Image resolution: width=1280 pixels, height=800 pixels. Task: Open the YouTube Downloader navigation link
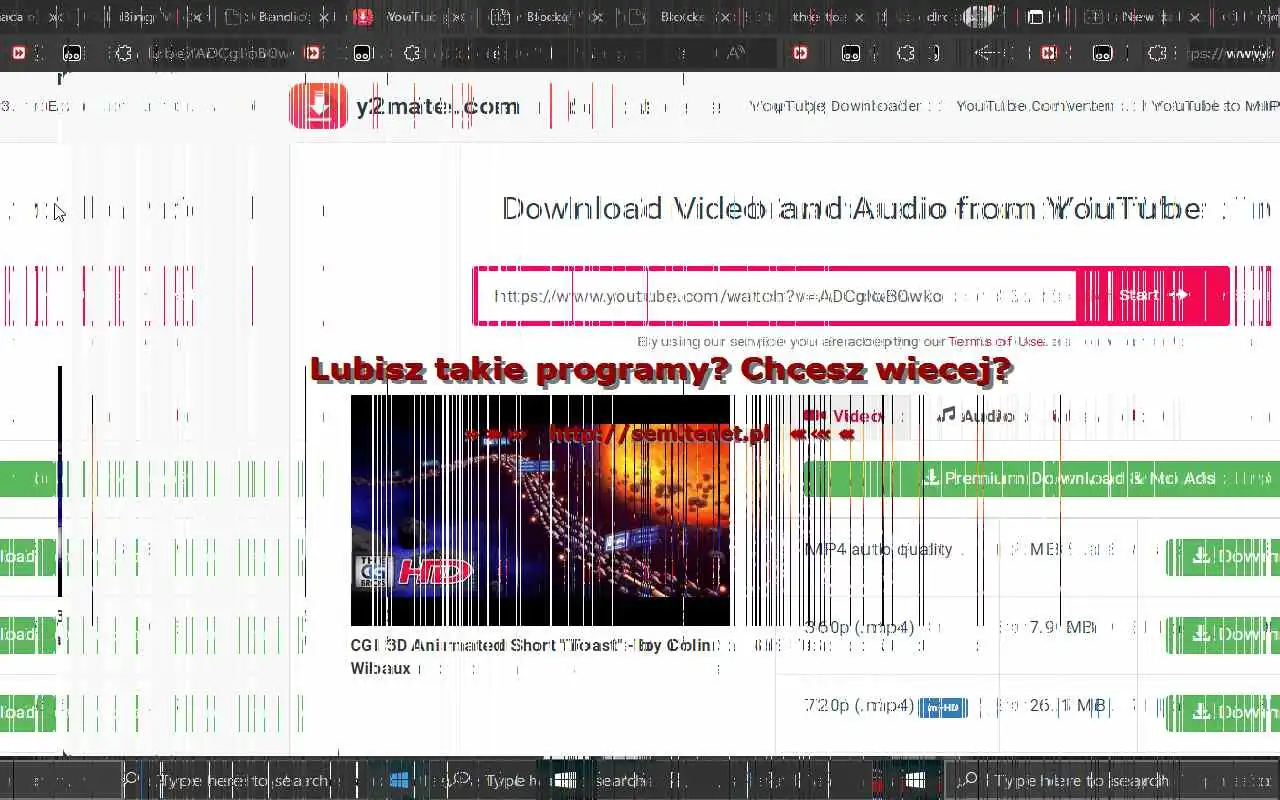click(836, 106)
